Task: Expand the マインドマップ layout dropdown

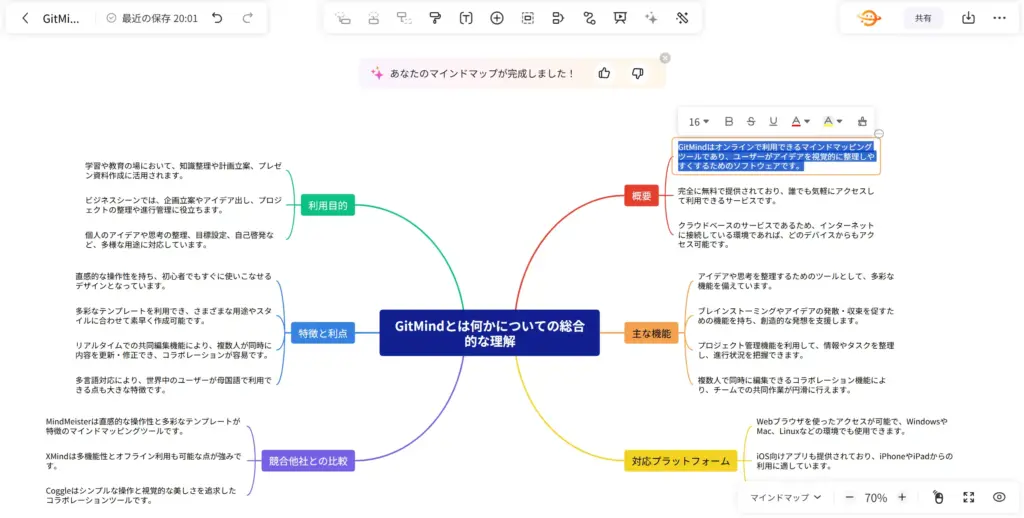Action: tap(786, 497)
